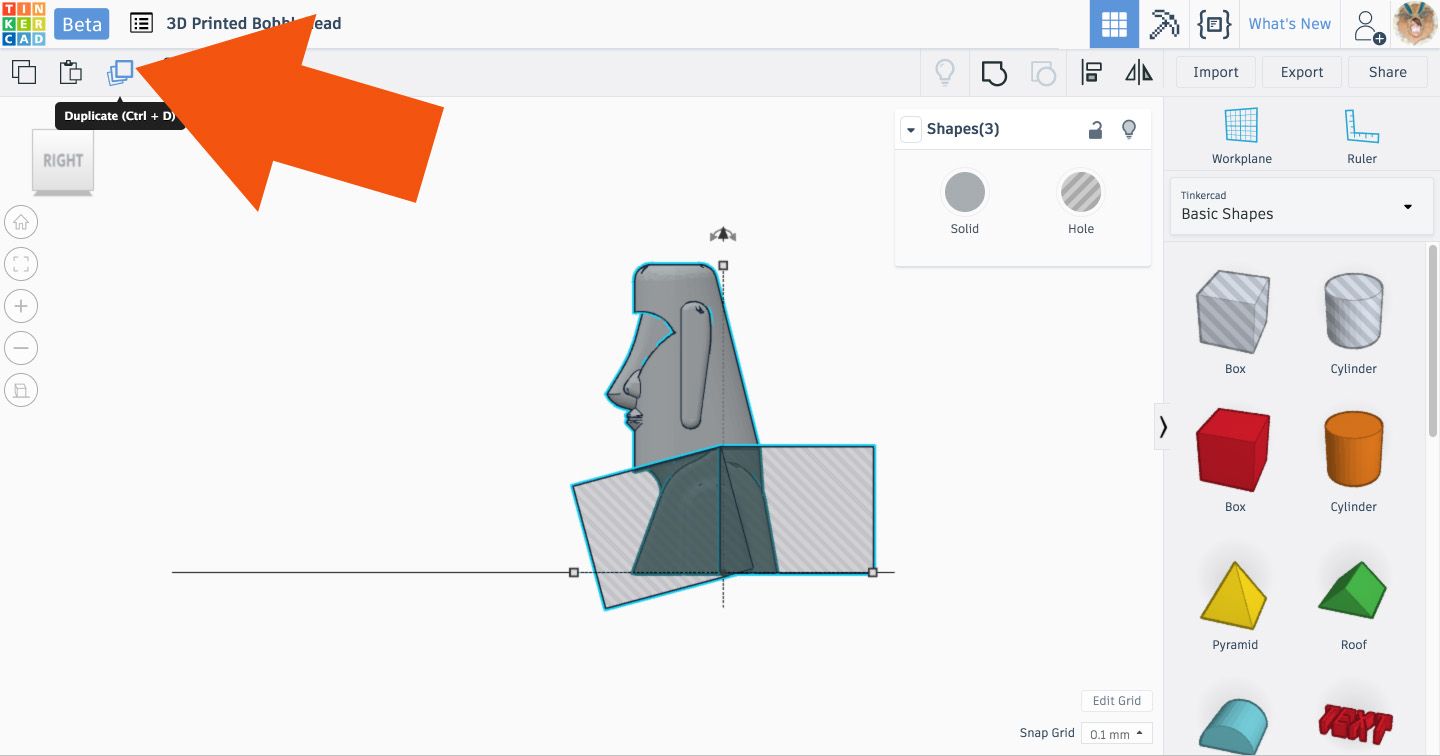1440x756 pixels.
Task: Paste from the clipboard icon
Action: pos(70,72)
